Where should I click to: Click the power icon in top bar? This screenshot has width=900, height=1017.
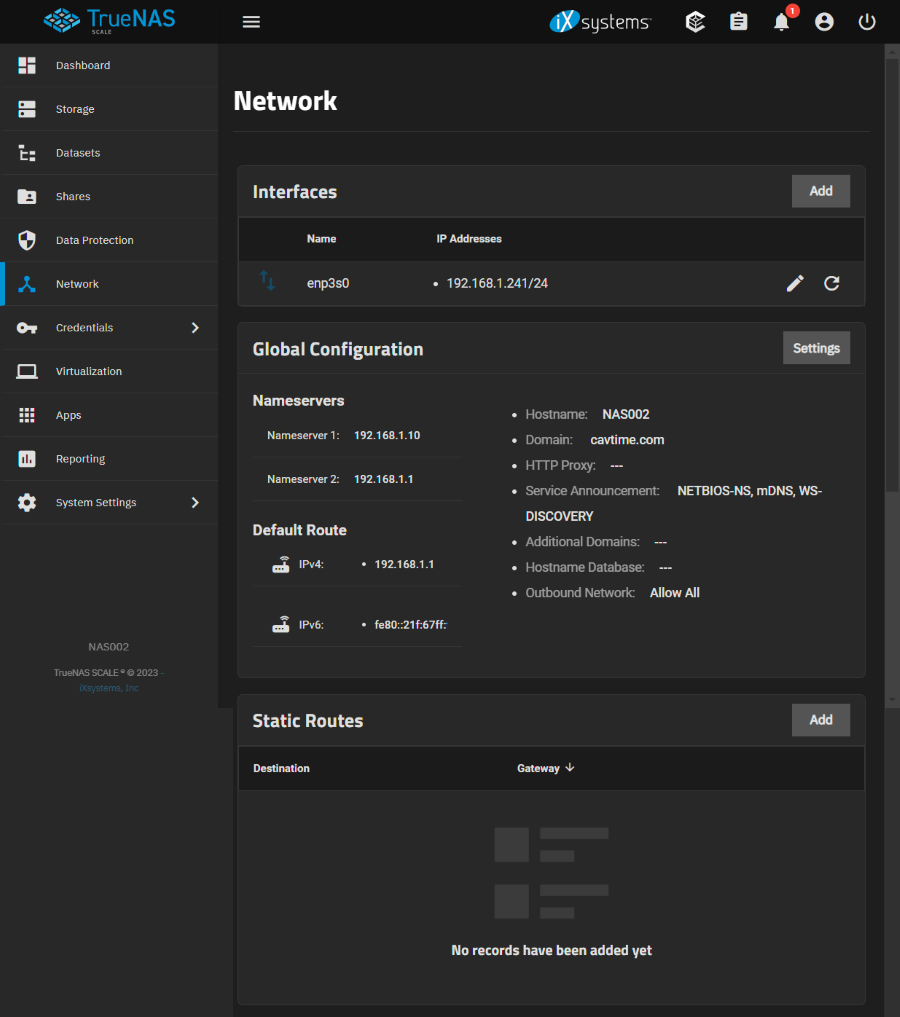pos(867,22)
